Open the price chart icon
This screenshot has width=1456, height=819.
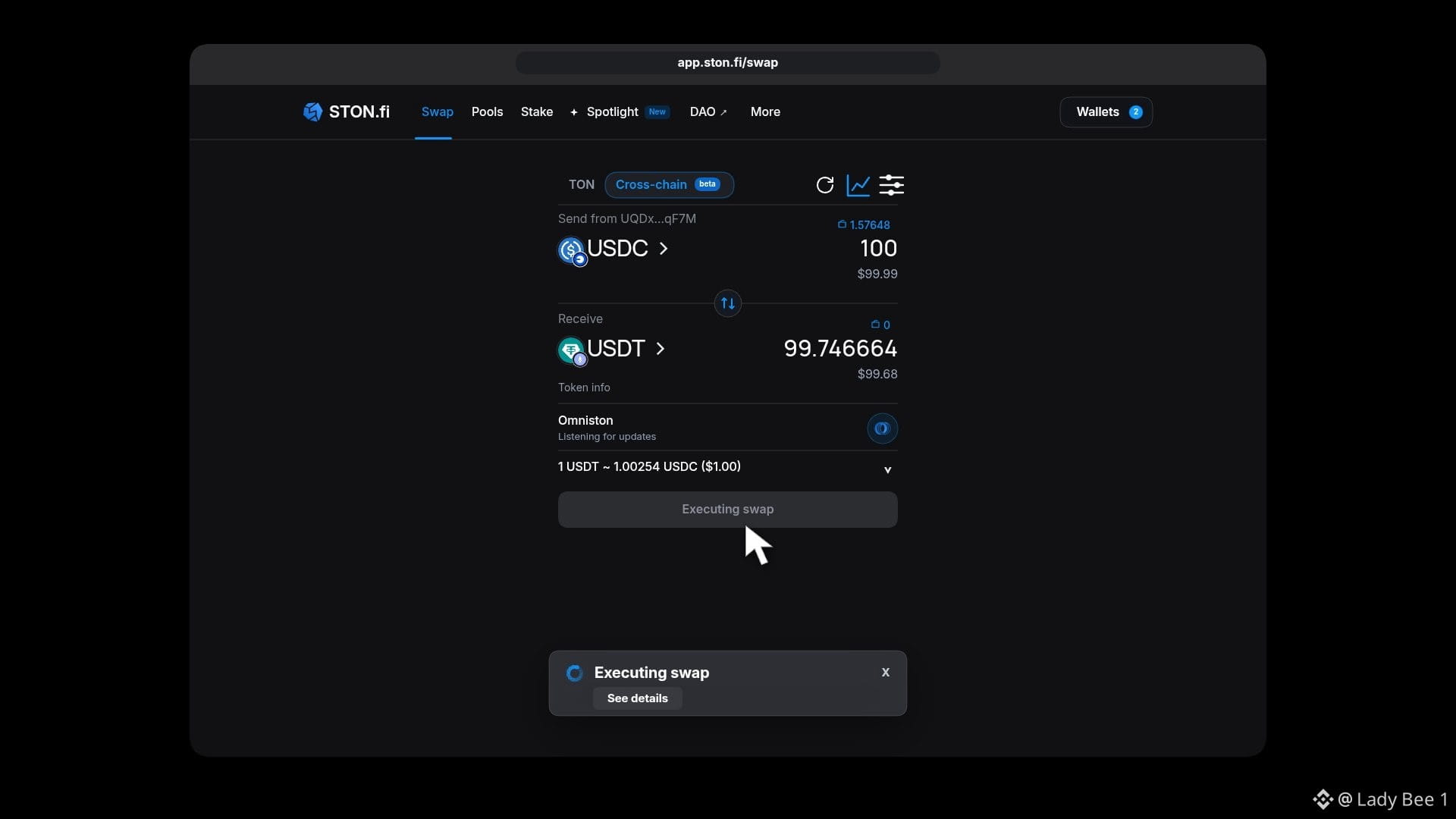[x=858, y=185]
